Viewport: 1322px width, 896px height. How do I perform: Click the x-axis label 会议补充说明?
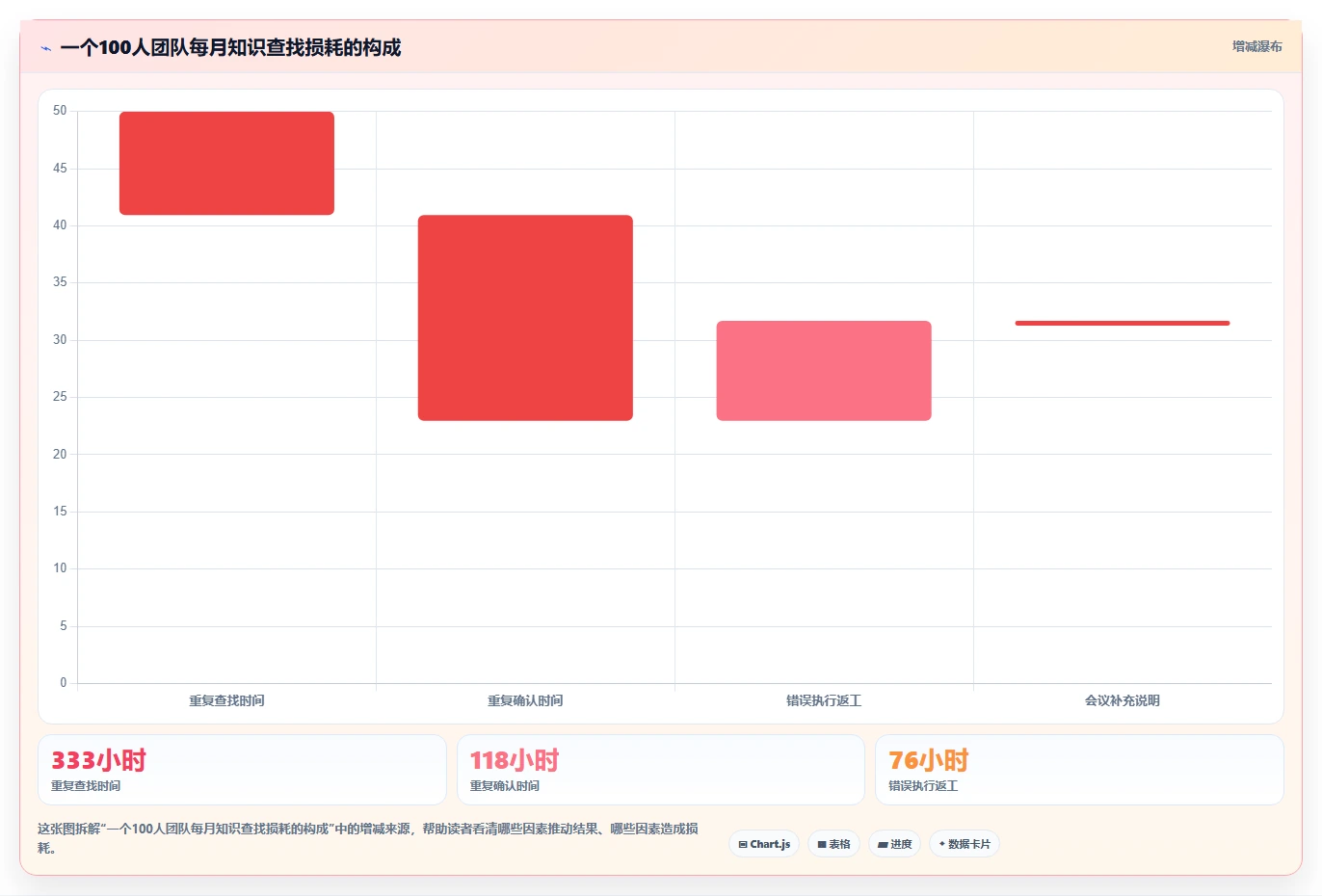(1123, 700)
